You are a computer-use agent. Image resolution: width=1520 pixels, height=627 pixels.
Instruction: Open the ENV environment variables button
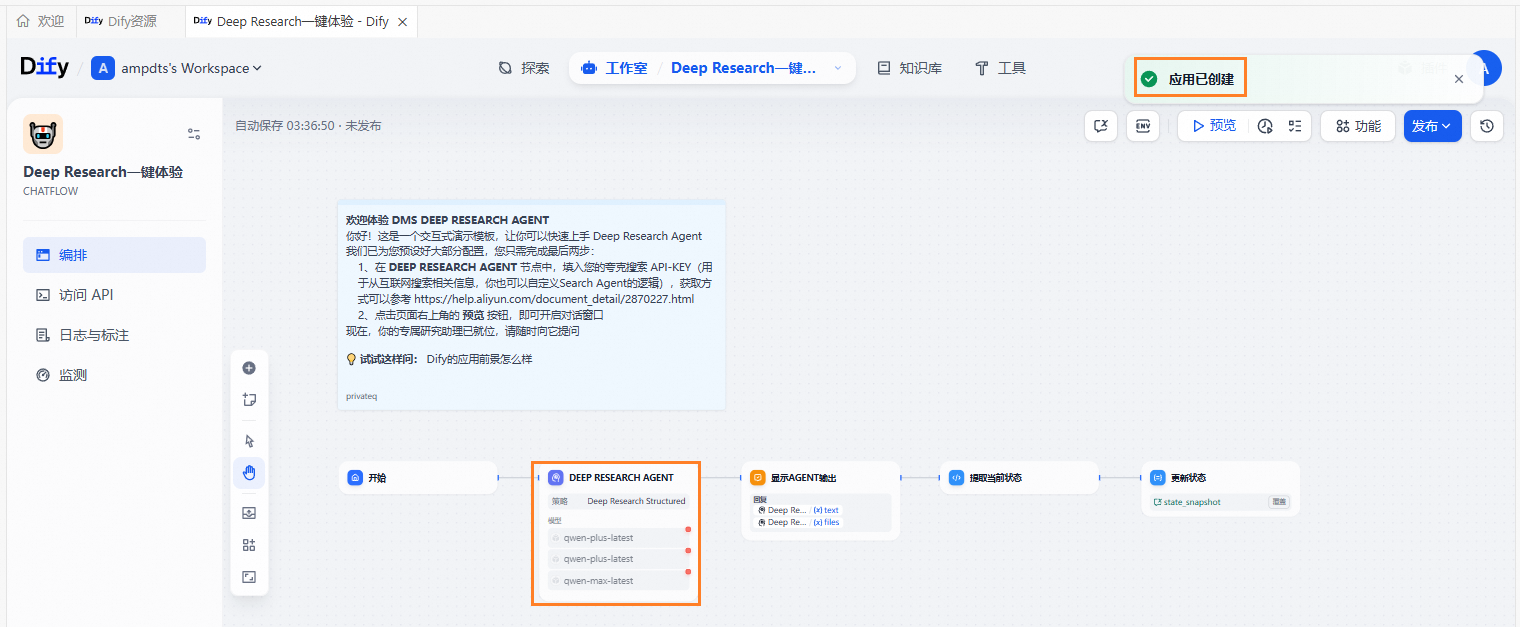pyautogui.click(x=1142, y=126)
